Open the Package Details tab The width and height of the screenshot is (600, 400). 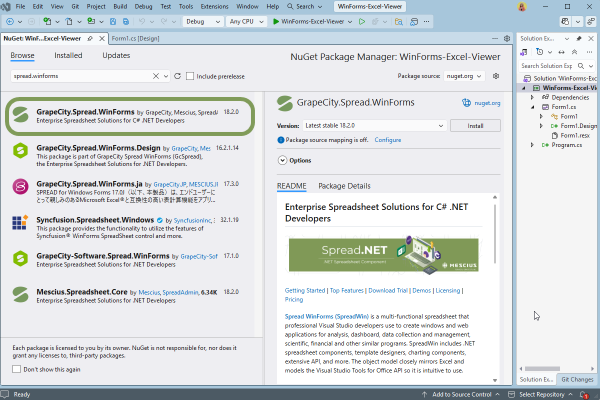344,186
